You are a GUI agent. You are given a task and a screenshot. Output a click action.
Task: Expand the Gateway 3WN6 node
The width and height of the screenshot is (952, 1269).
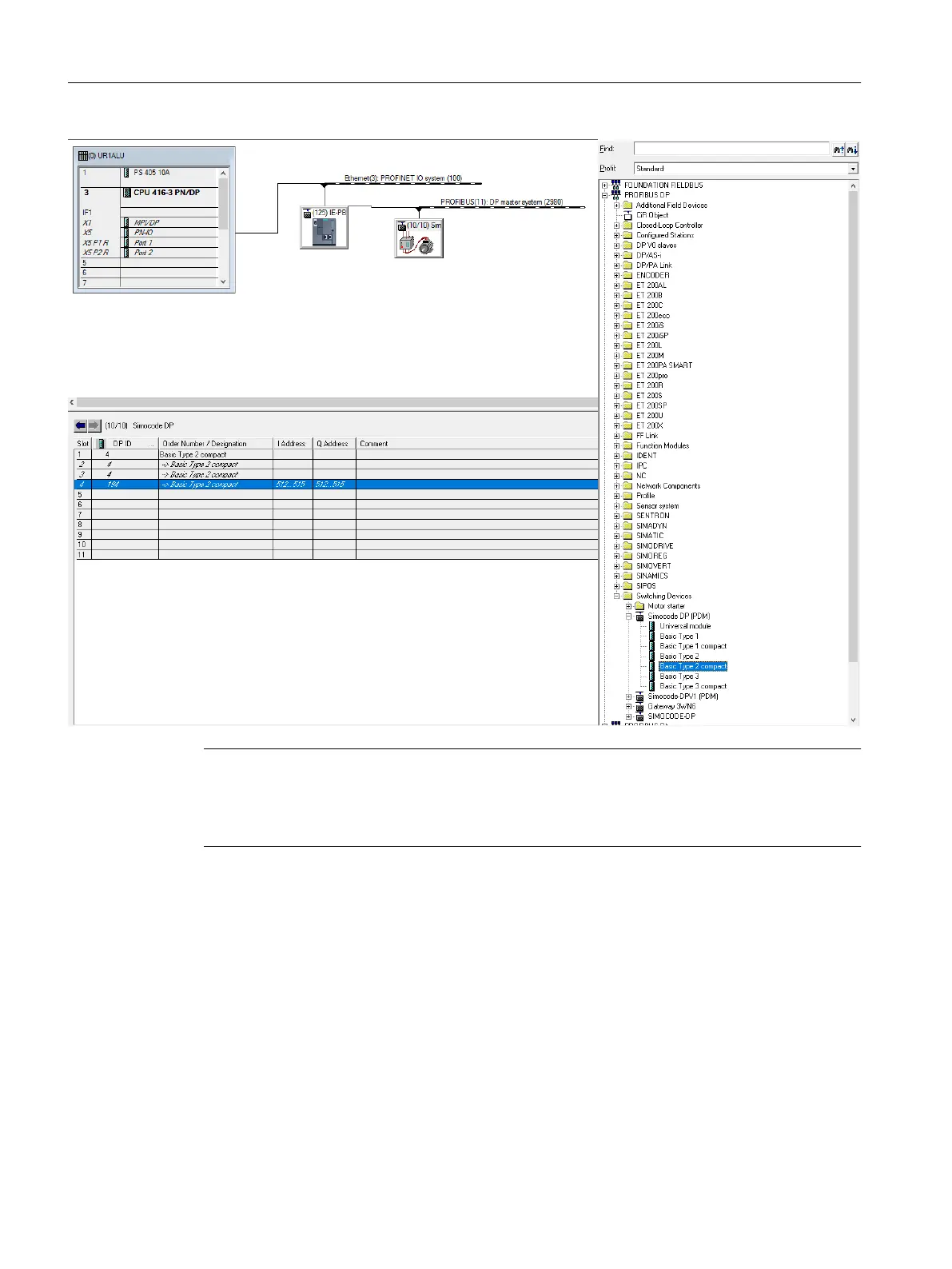click(628, 707)
